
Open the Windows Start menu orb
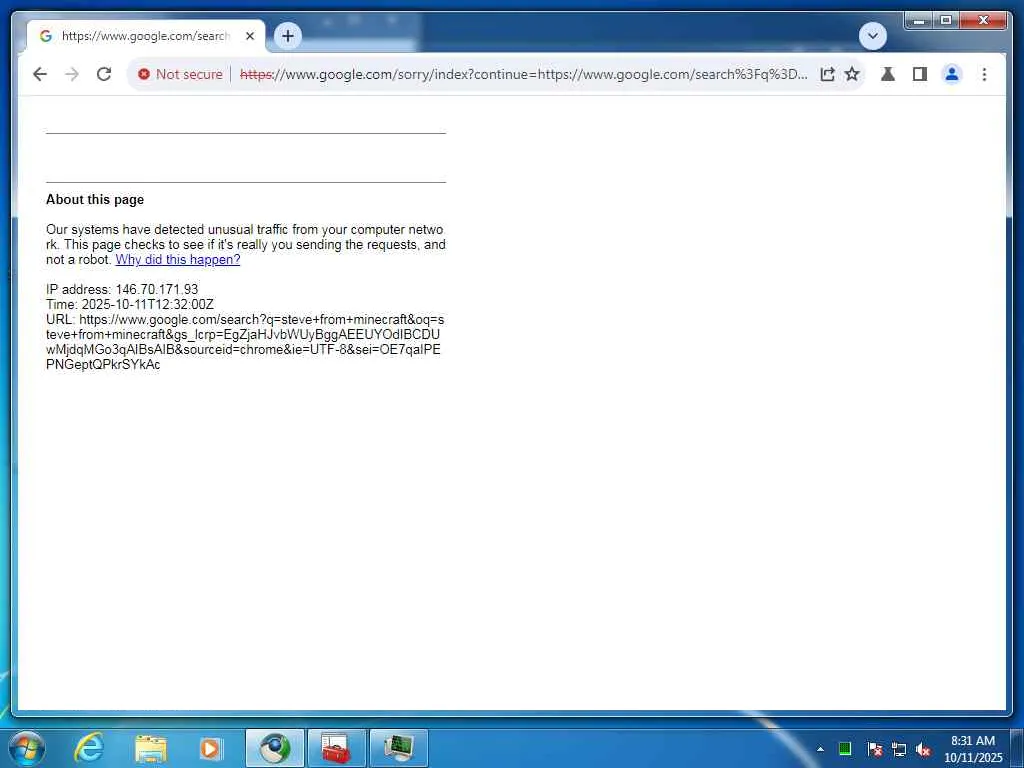27,748
